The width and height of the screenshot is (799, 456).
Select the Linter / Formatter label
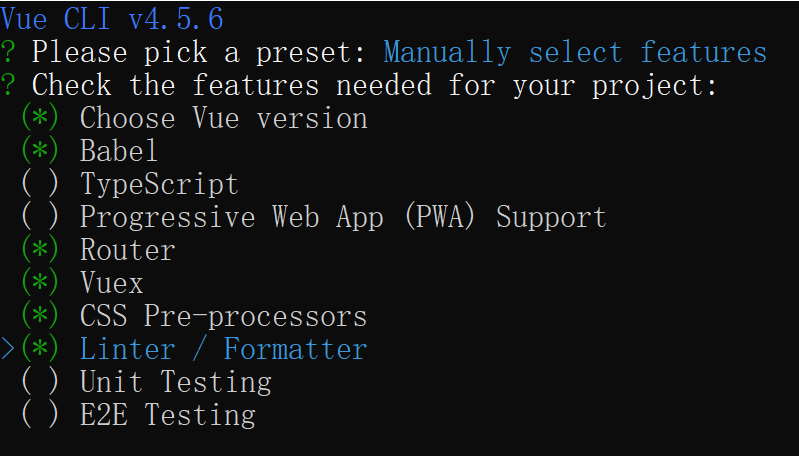click(x=223, y=349)
